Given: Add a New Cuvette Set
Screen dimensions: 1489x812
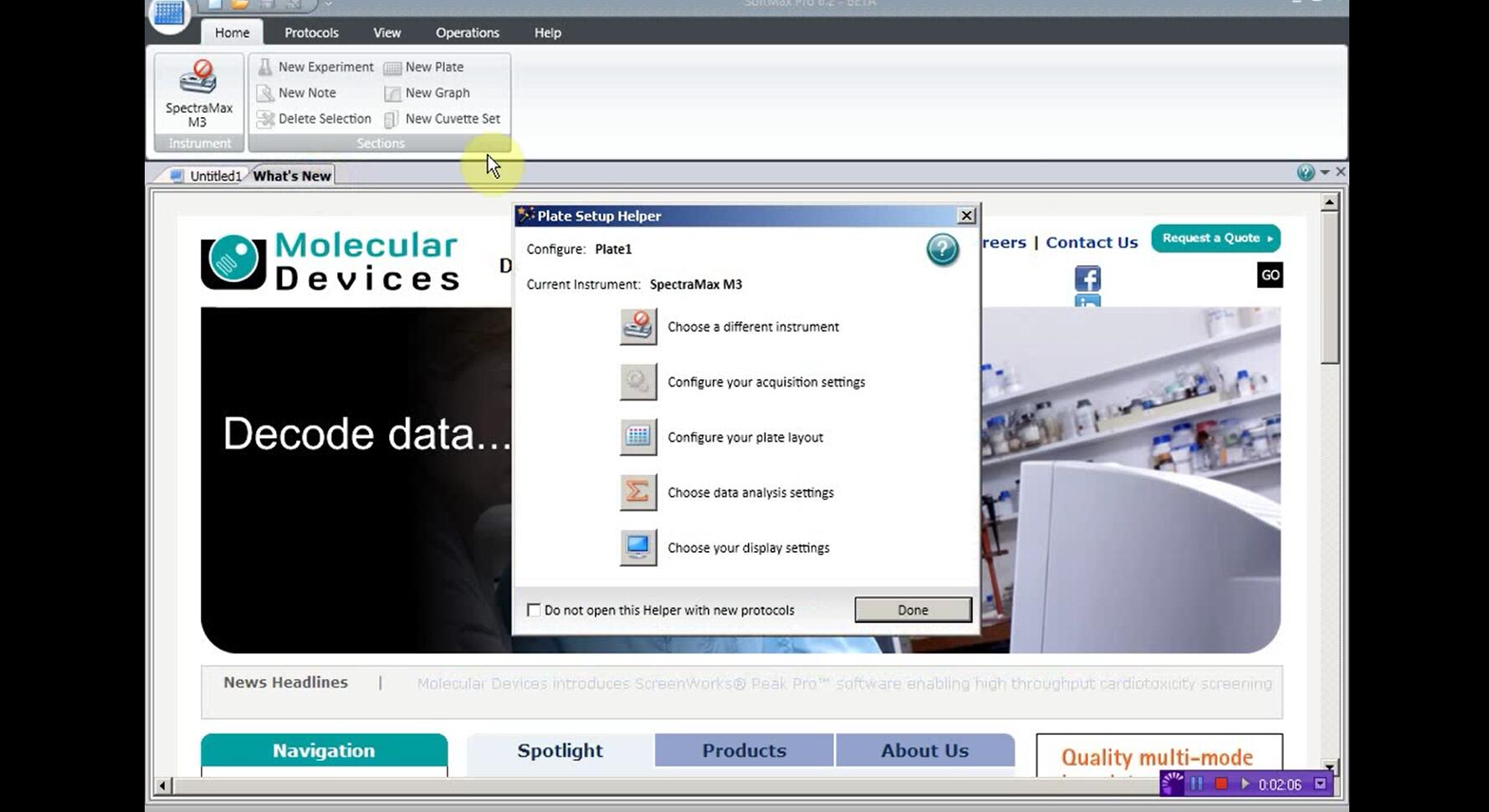Looking at the screenshot, I should (x=443, y=119).
